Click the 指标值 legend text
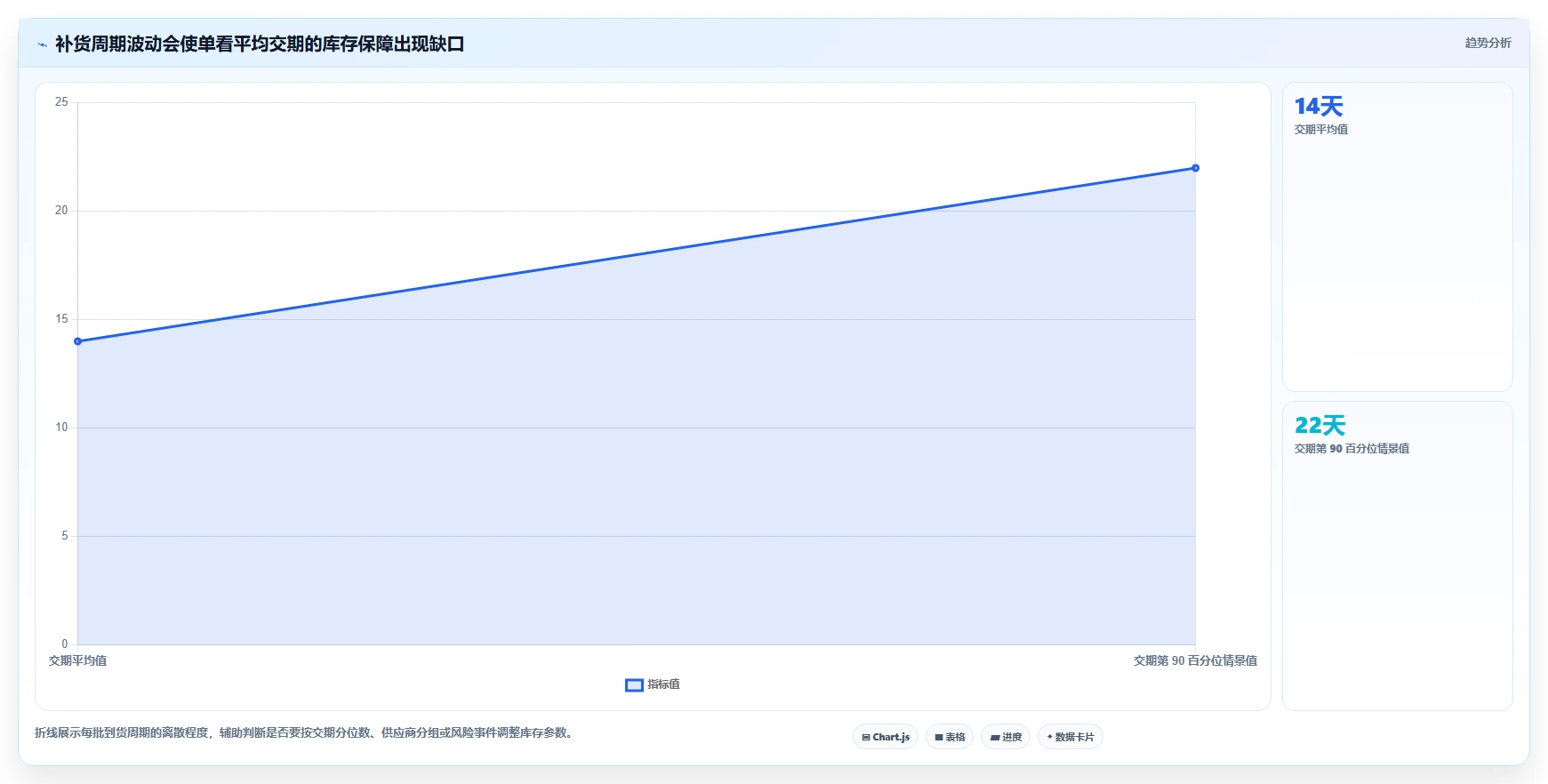This screenshot has height=784, width=1548. pyautogui.click(x=663, y=684)
